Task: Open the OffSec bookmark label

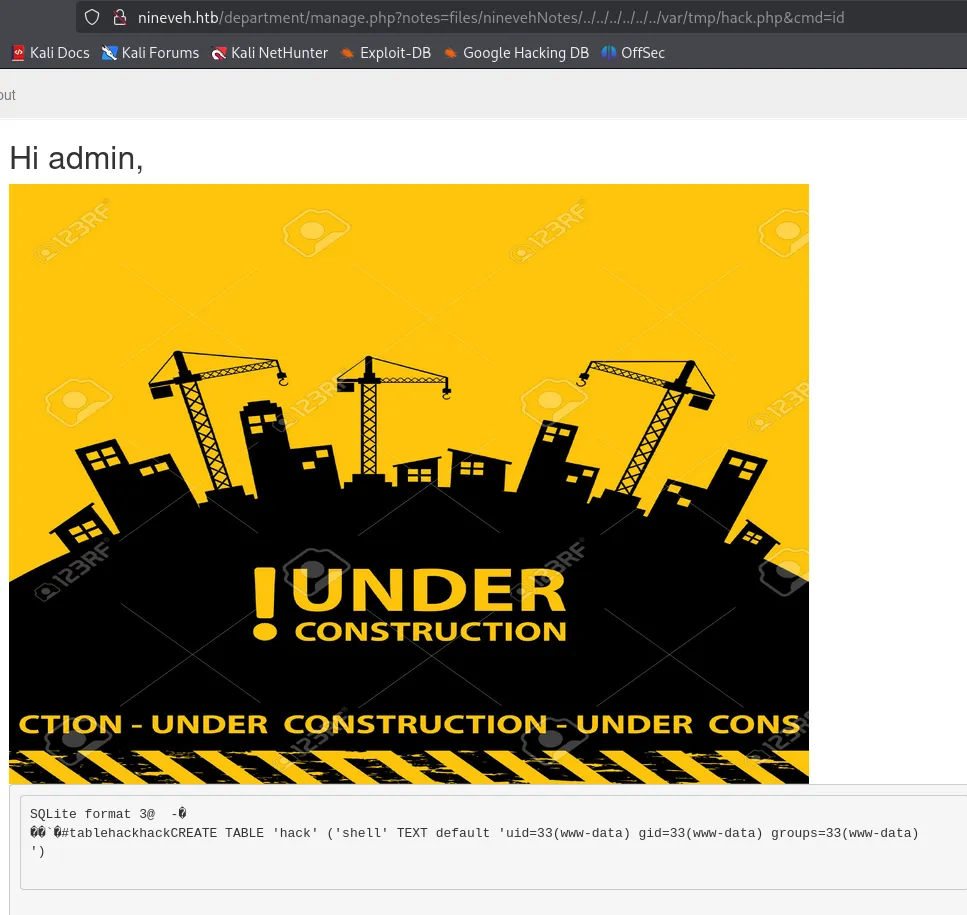Action: pyautogui.click(x=643, y=53)
